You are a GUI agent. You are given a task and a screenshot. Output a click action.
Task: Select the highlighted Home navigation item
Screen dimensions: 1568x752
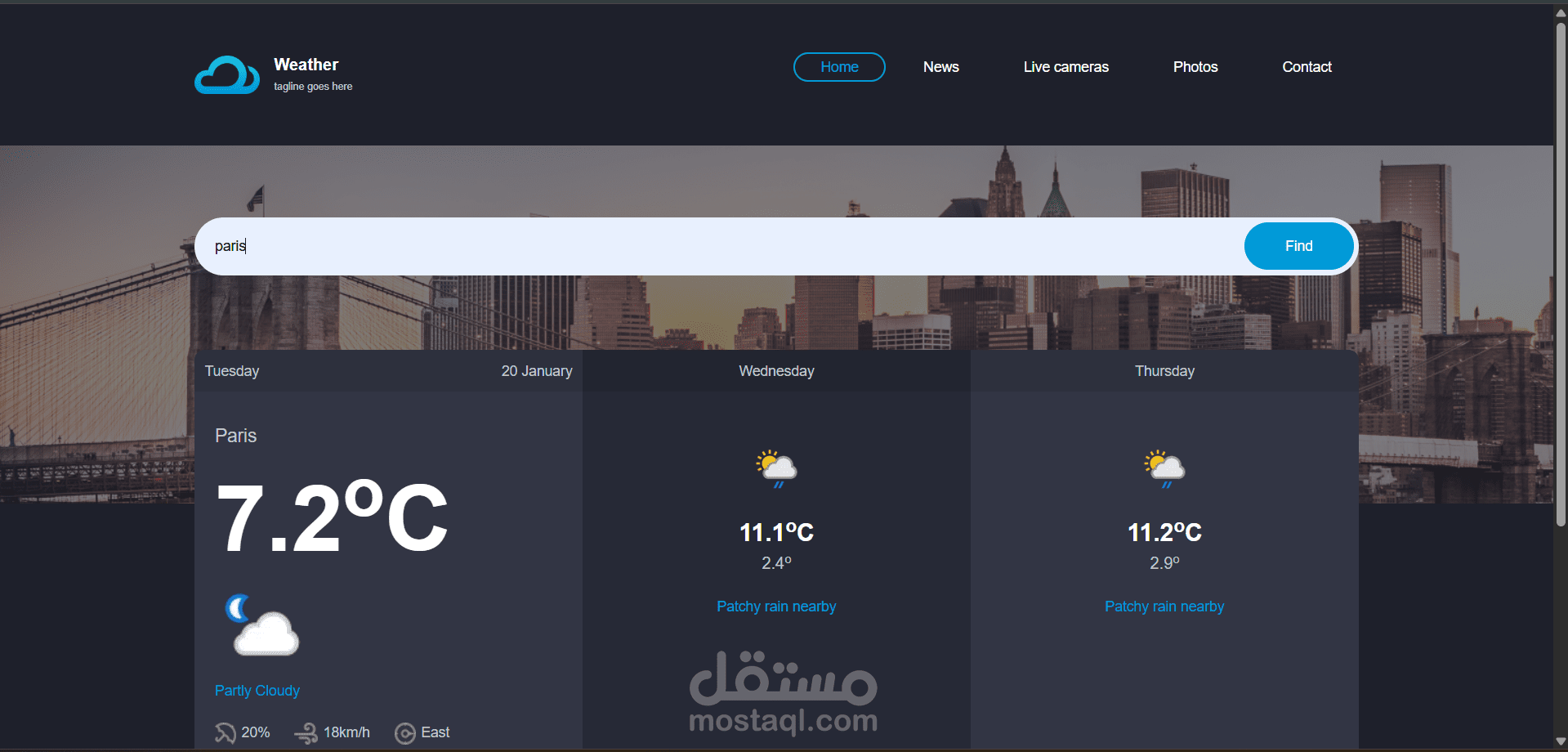pos(838,67)
